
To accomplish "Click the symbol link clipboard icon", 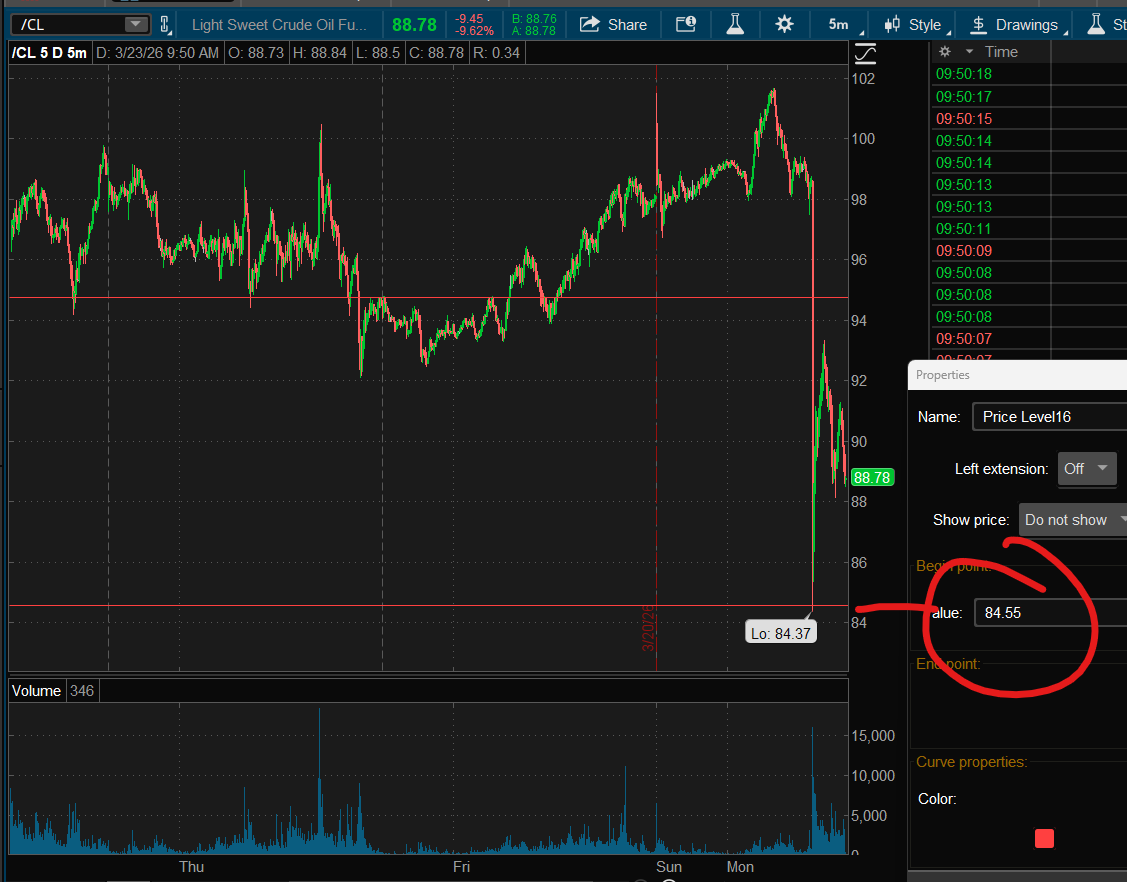I will pos(165,24).
